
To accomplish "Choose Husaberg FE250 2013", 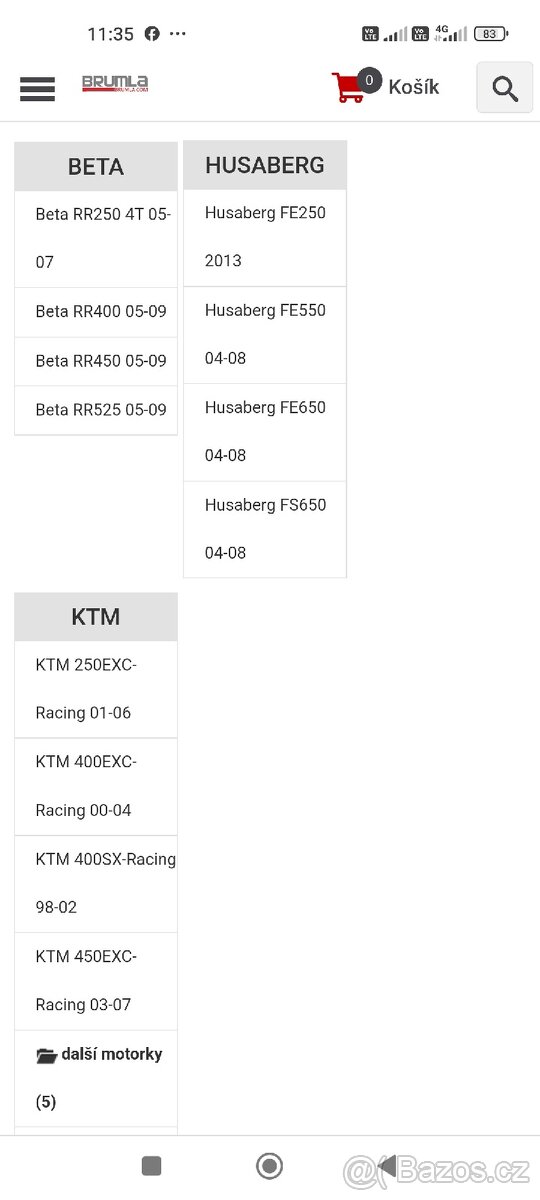I will [x=265, y=237].
